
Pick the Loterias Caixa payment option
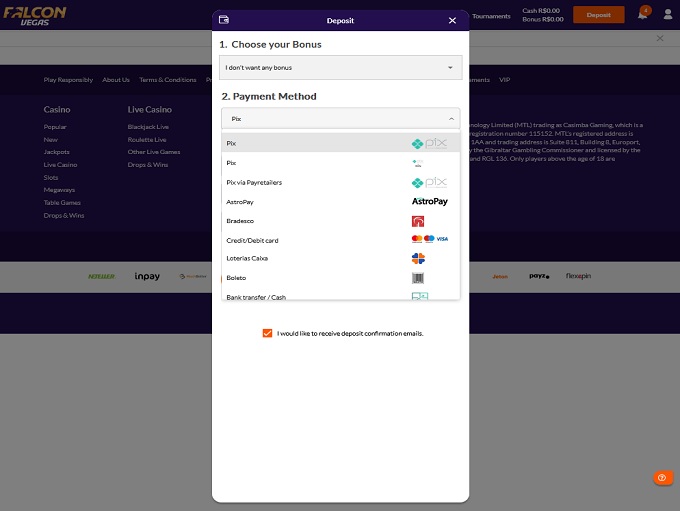coord(340,258)
